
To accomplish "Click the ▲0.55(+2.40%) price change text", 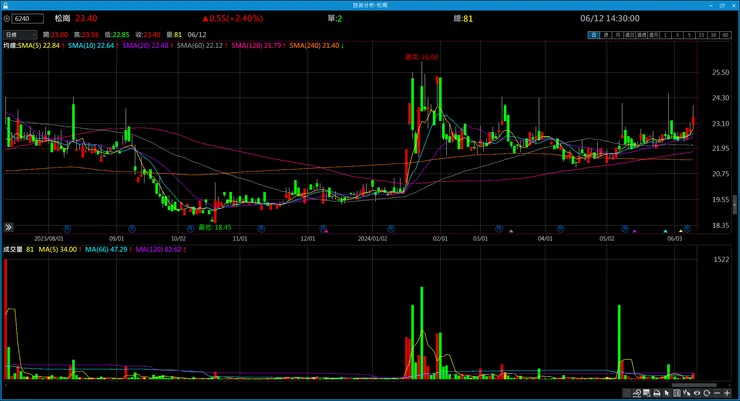I will tap(233, 19).
